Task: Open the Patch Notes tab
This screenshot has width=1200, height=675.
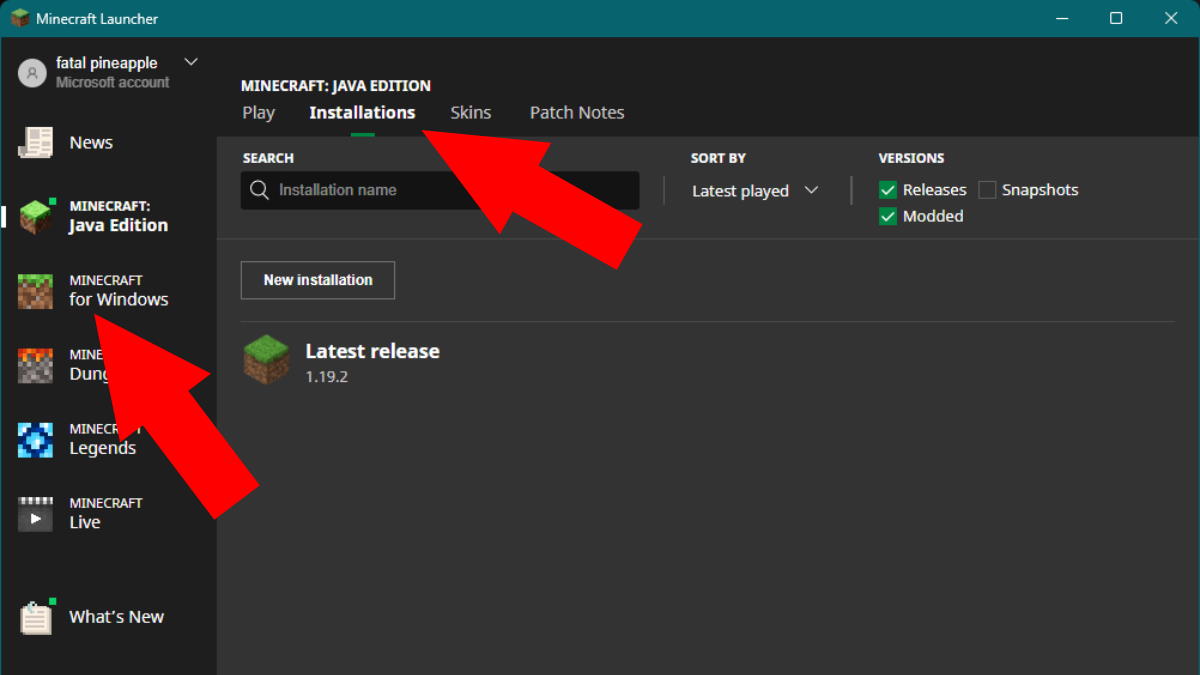Action: (577, 112)
